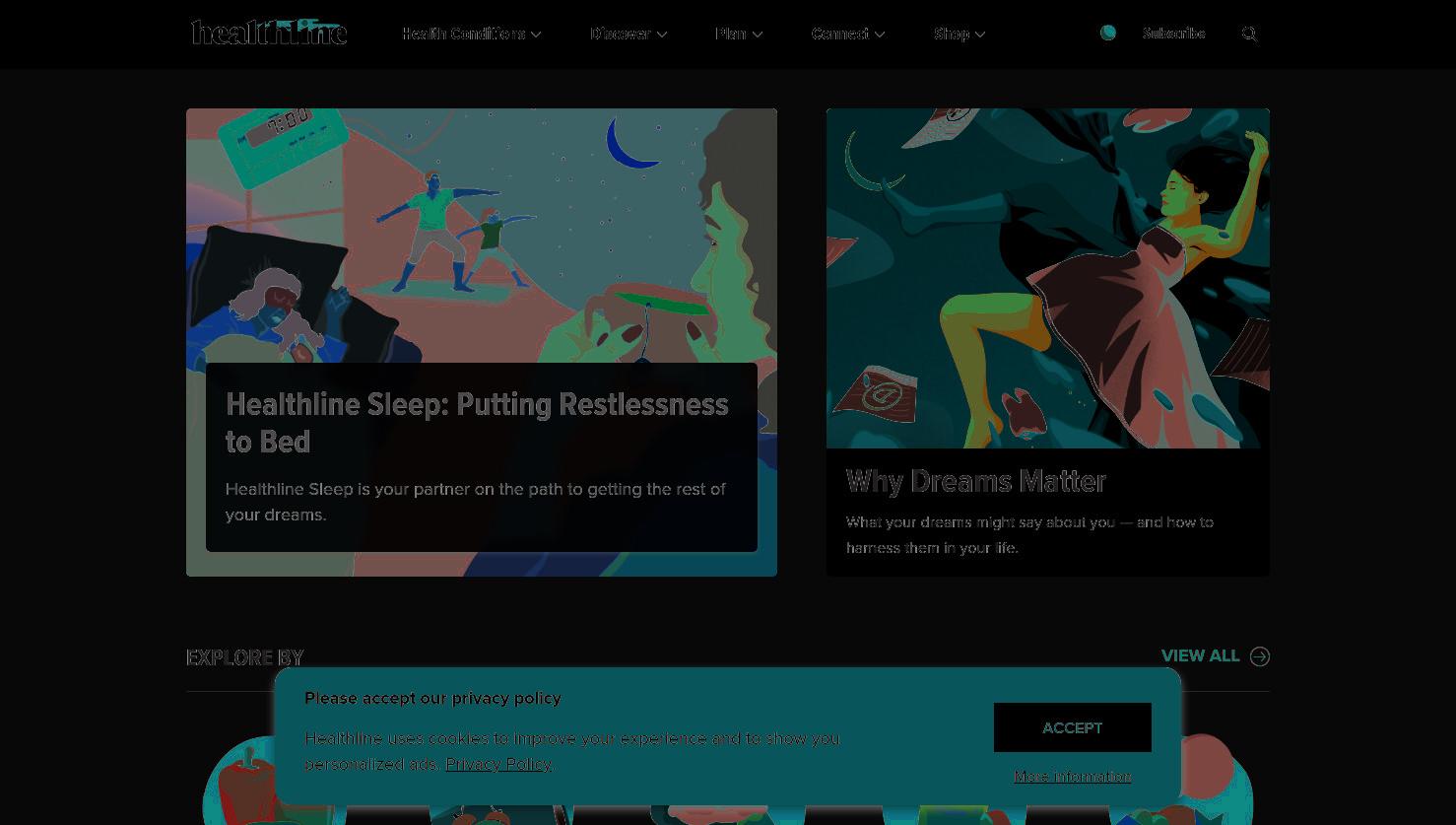Click the VIEW ALL link
Viewport: 1456px width, 825px height.
click(1201, 656)
